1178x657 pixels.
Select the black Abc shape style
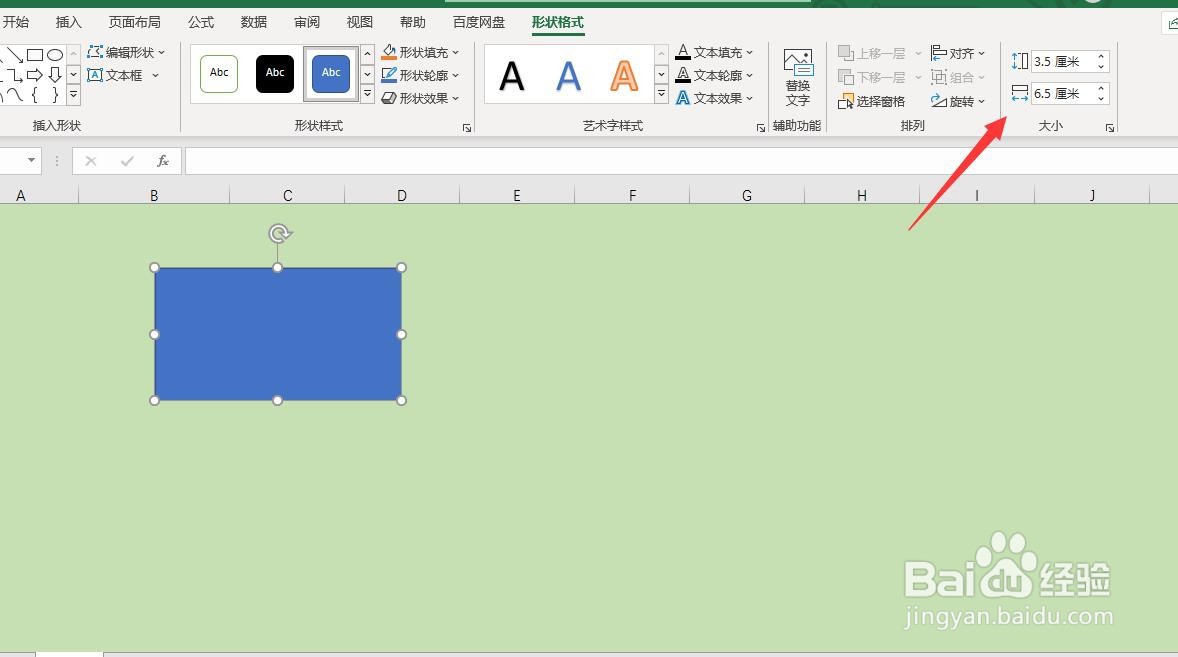[274, 72]
